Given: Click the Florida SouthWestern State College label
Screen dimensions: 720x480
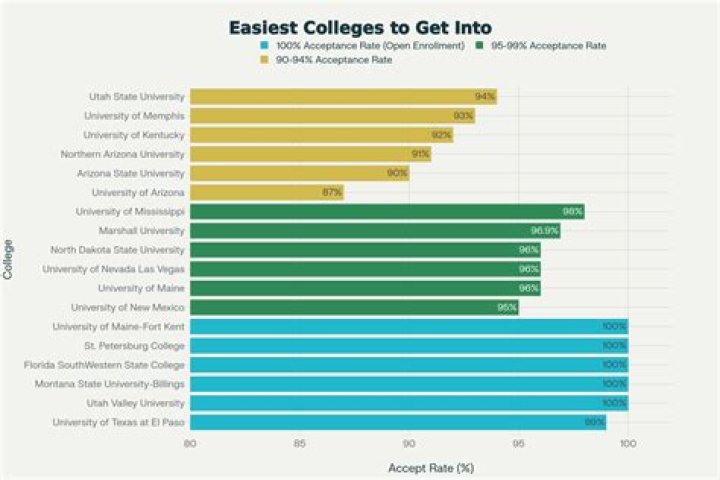Looking at the screenshot, I should [104, 365].
